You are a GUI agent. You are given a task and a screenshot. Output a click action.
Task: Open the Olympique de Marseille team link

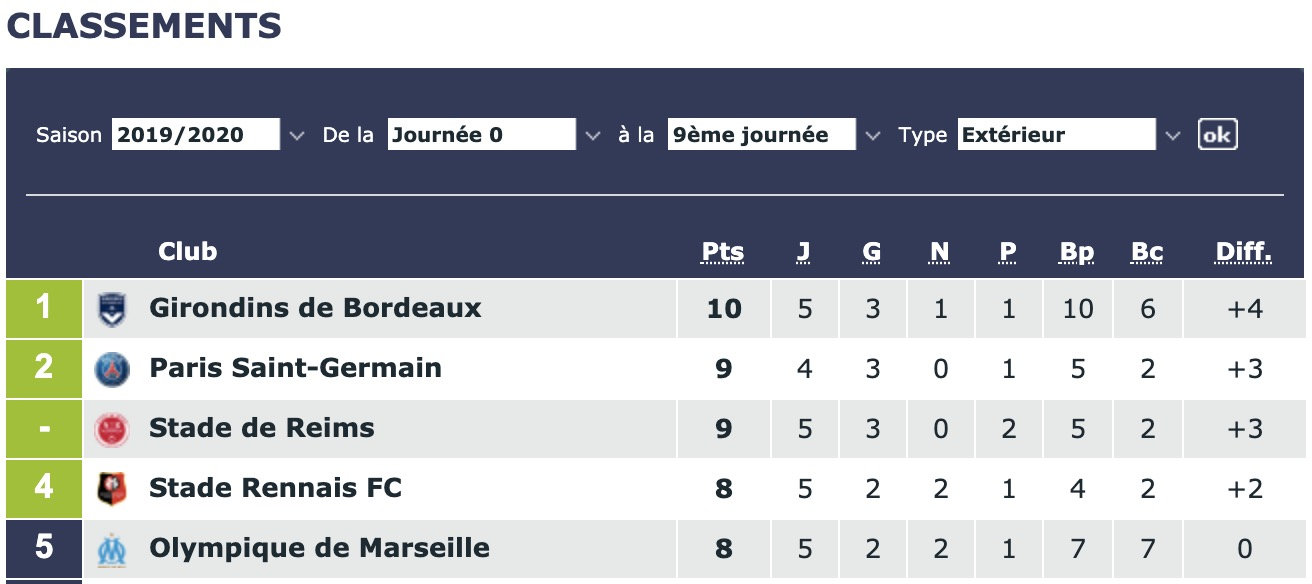(319, 548)
